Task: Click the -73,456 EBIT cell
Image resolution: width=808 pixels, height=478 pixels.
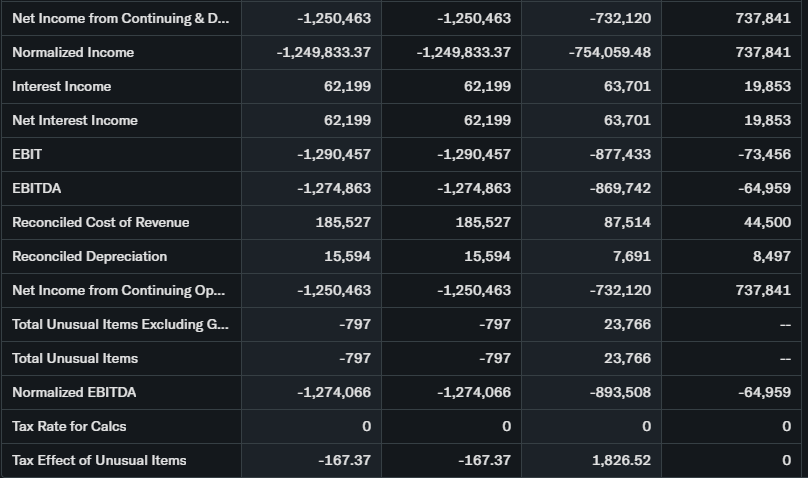Action: 764,154
